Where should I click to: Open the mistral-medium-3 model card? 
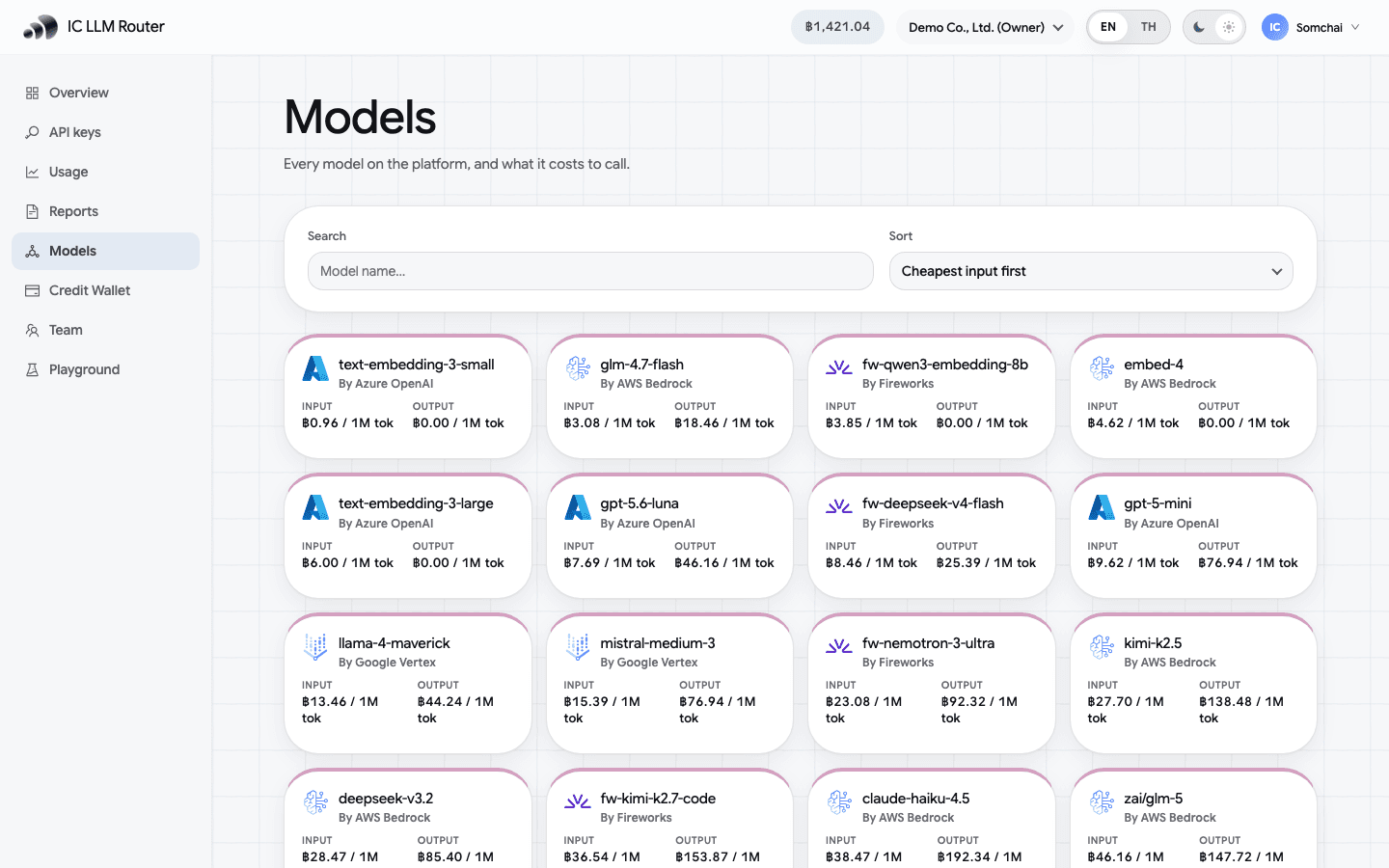pos(669,683)
